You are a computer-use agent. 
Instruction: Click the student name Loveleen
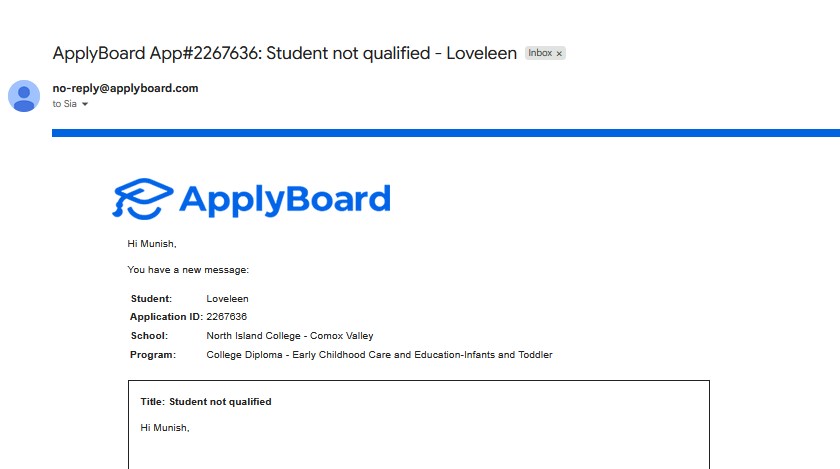point(227,299)
